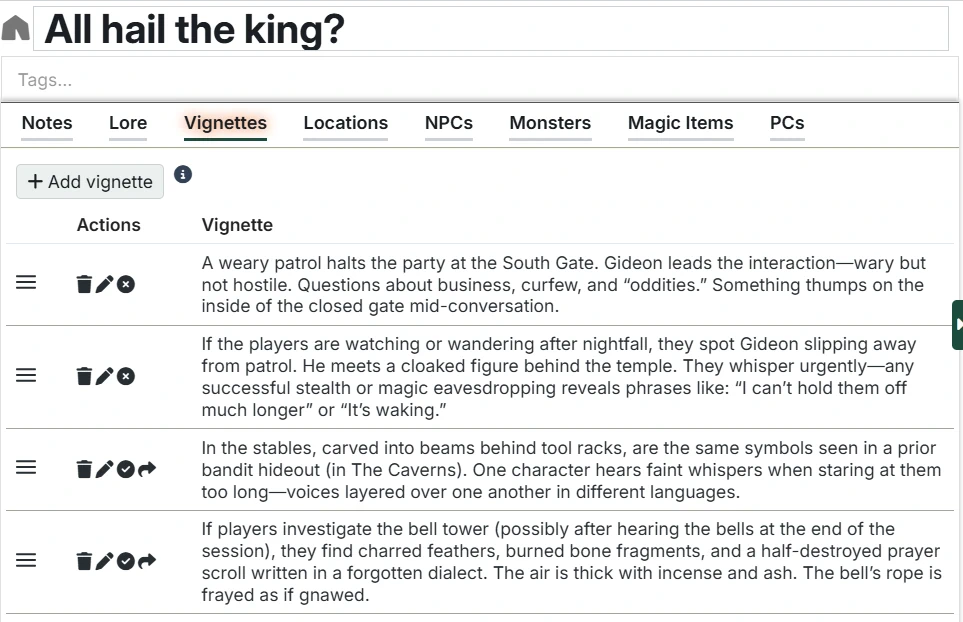The image size is (963, 622).
Task: Expand the green side panel on the right edge
Action: pos(956,323)
